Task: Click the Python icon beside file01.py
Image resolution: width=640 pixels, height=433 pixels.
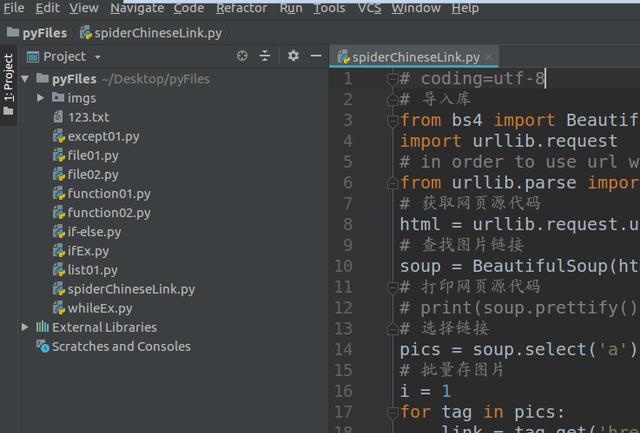Action: 59,155
